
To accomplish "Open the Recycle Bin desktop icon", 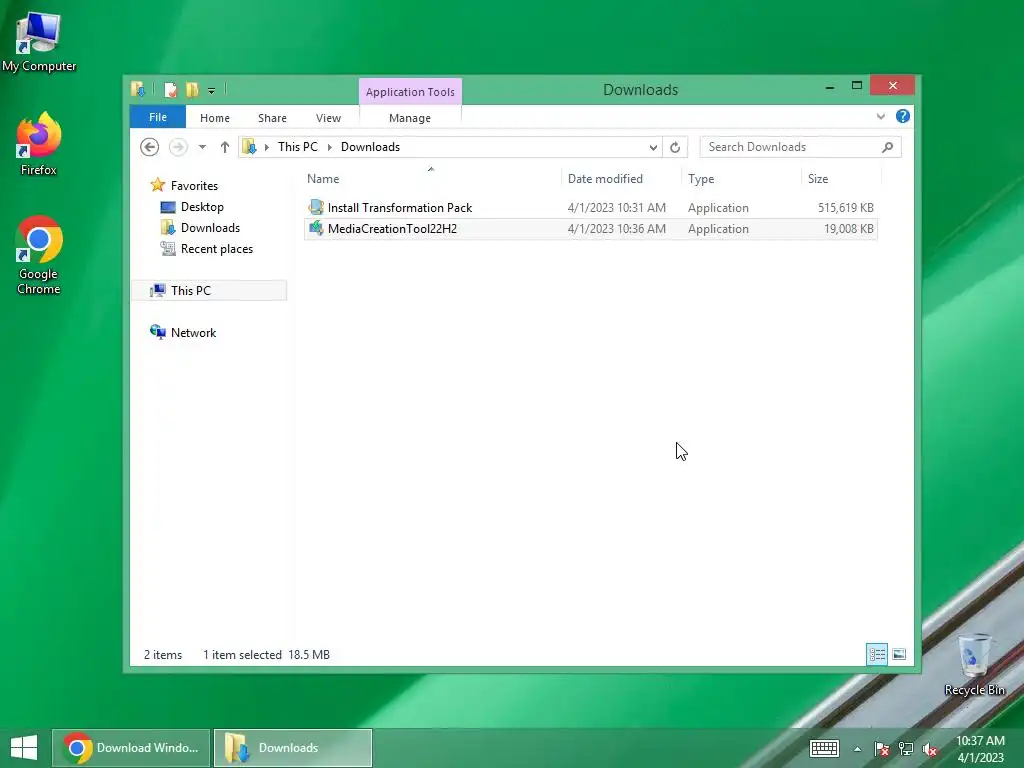I will [x=974, y=665].
